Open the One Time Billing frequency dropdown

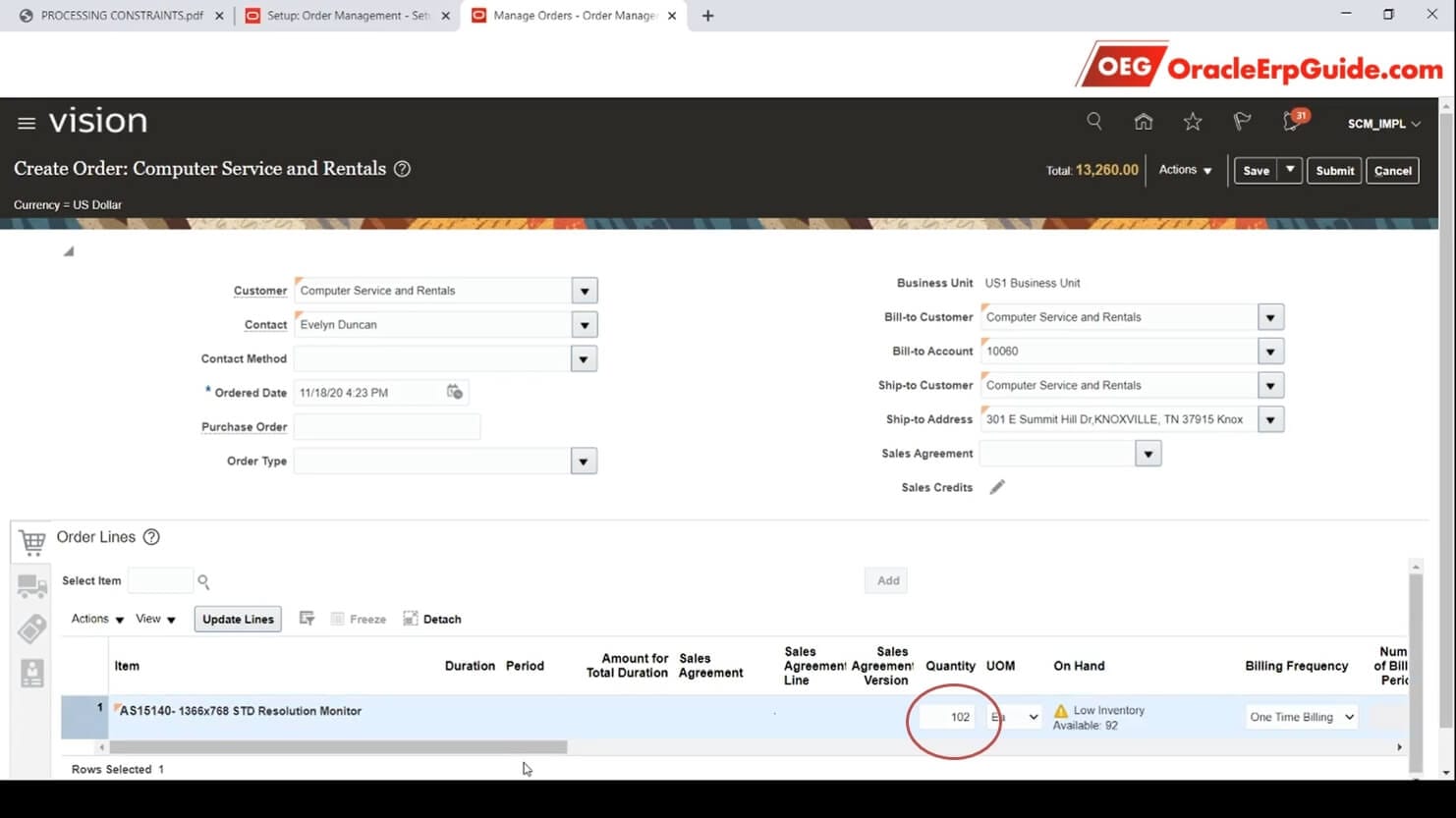(x=1302, y=717)
